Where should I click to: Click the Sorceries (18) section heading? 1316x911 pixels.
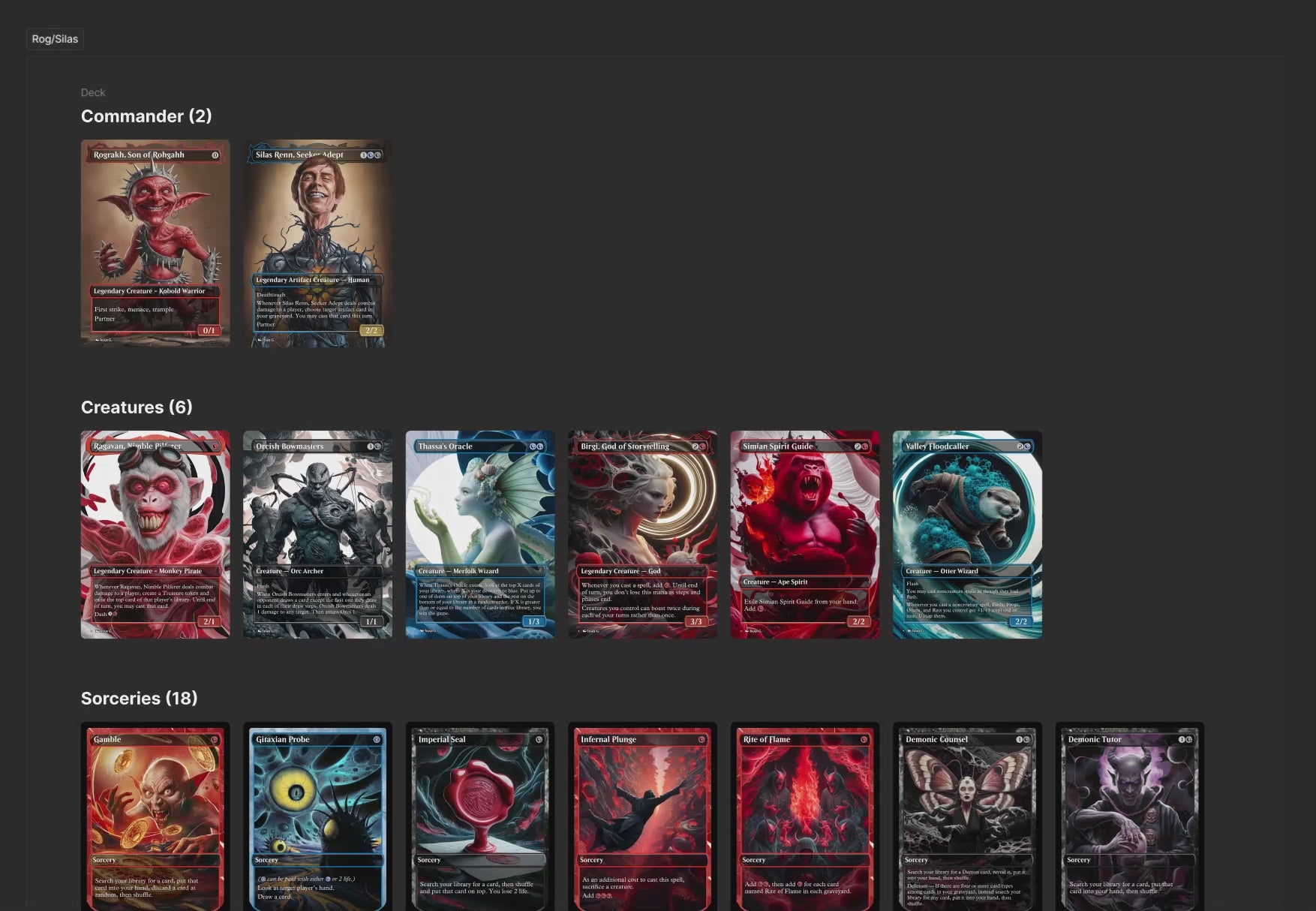[x=140, y=699]
